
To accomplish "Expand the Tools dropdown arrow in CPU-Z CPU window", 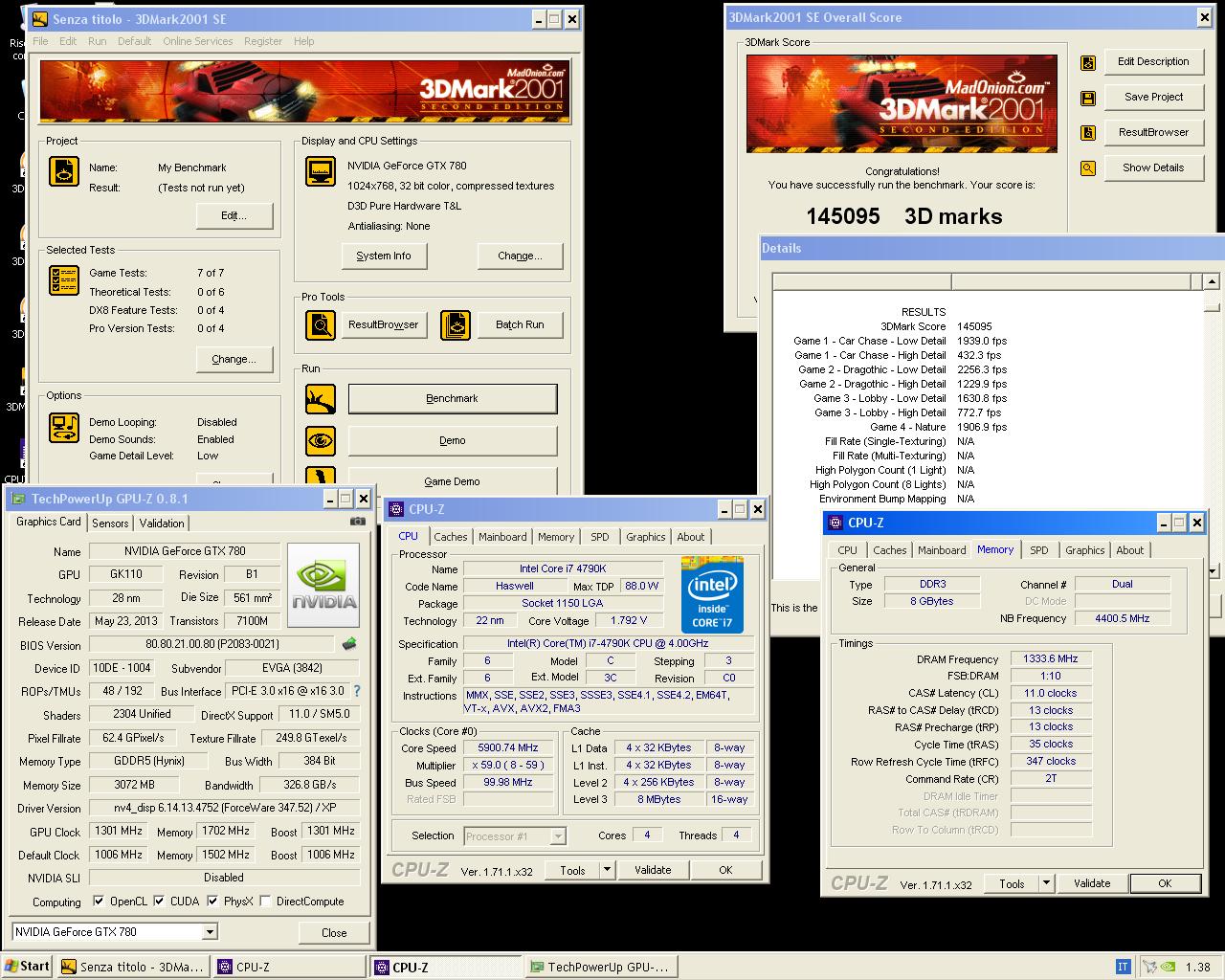I will click(607, 870).
